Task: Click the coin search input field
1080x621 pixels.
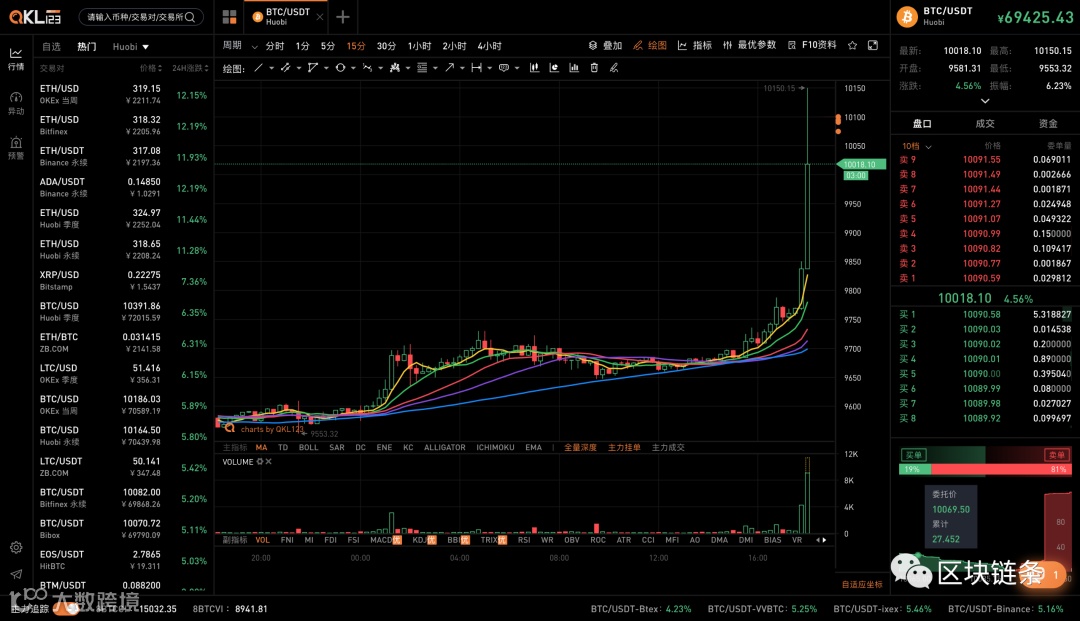Action: click(141, 17)
